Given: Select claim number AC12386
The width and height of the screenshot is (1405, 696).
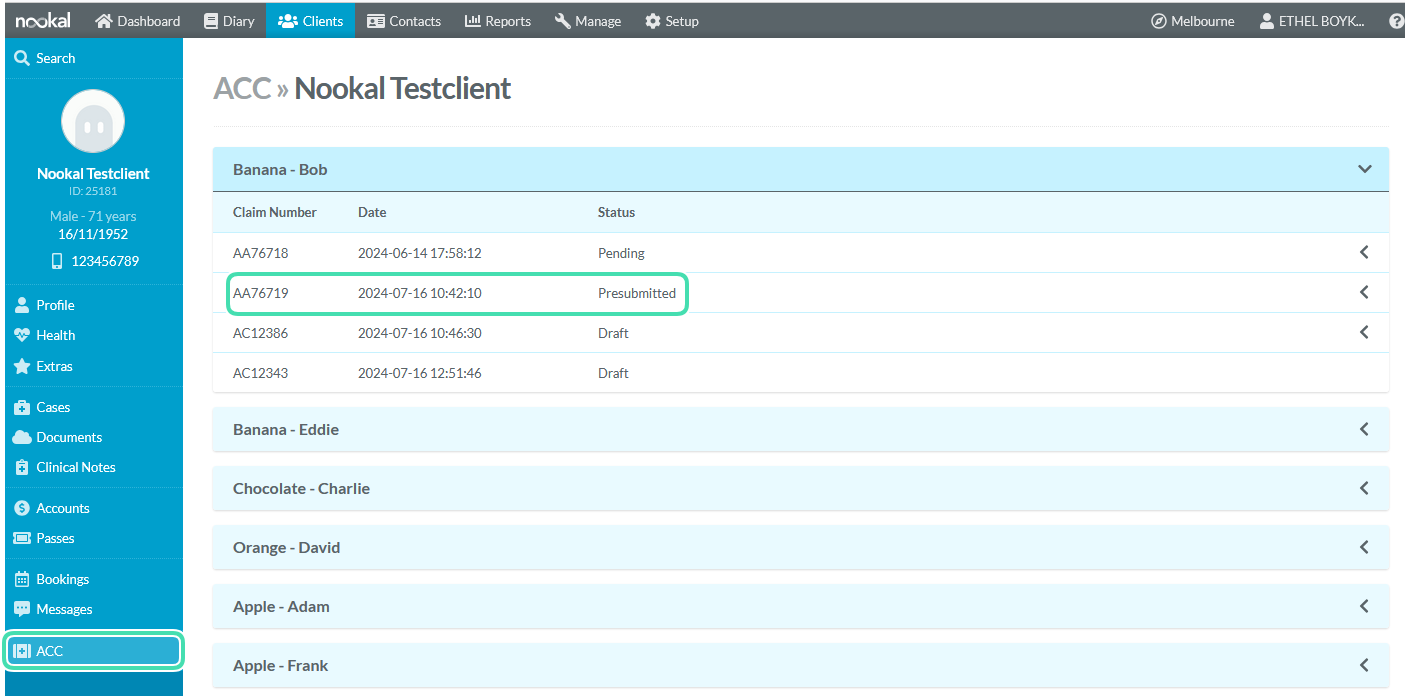Looking at the screenshot, I should click(x=260, y=333).
